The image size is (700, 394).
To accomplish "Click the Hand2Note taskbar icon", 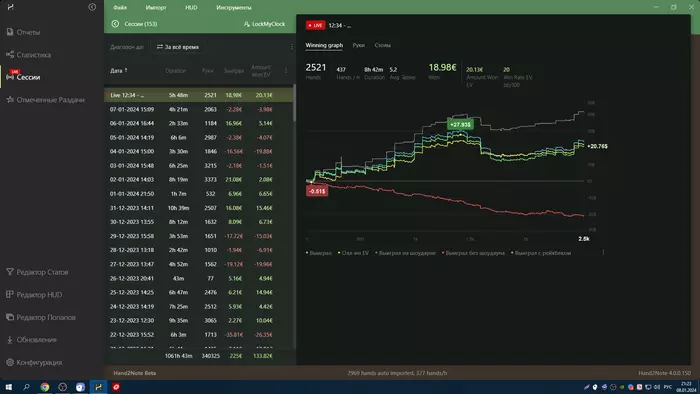I will pos(98,387).
